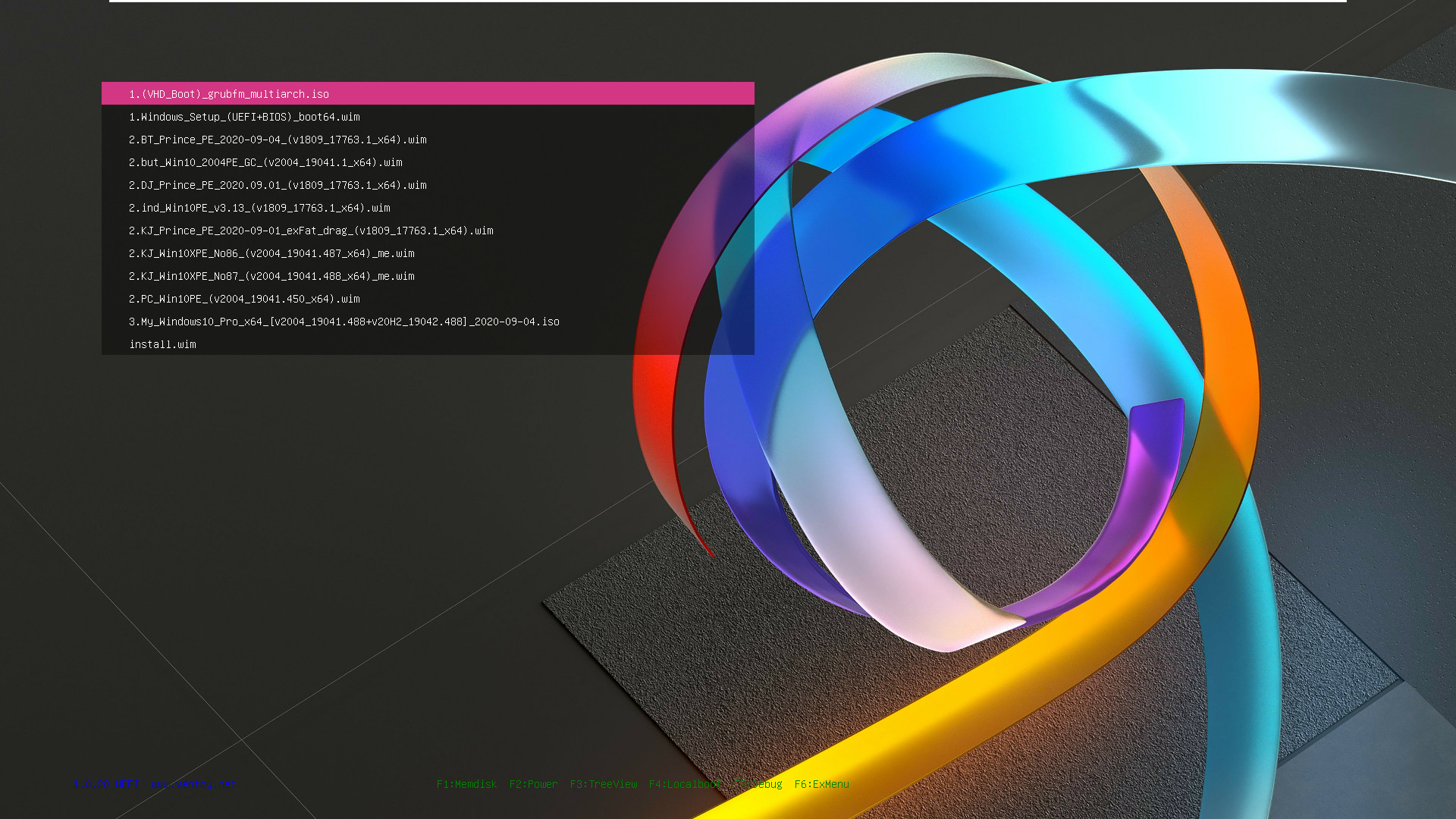Select the install.wim entry

[x=428, y=344]
